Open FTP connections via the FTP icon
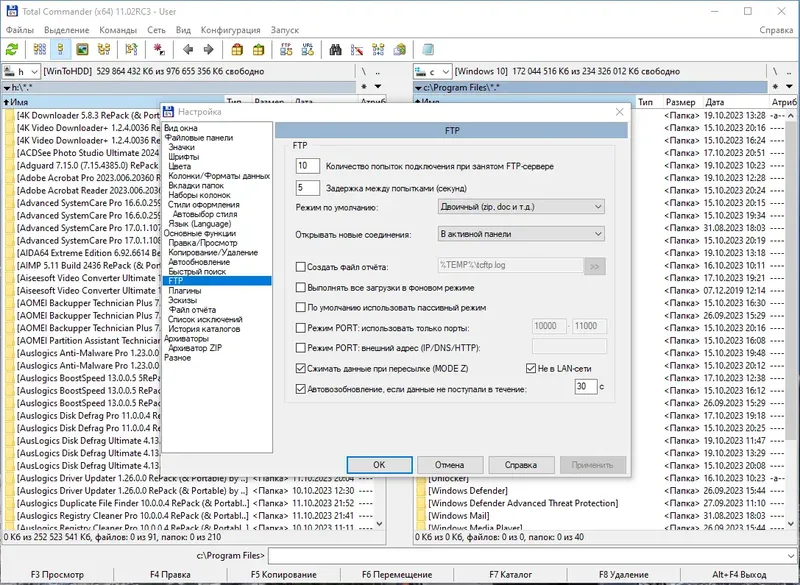 pyautogui.click(x=286, y=49)
